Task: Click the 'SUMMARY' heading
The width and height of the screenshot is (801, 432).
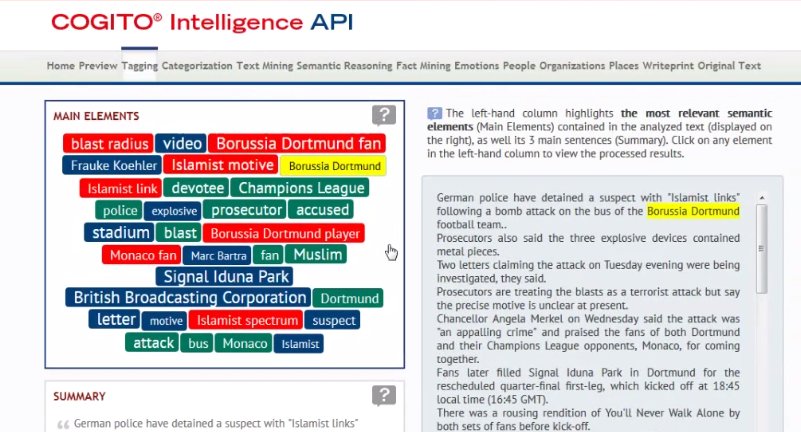Action: click(79, 397)
